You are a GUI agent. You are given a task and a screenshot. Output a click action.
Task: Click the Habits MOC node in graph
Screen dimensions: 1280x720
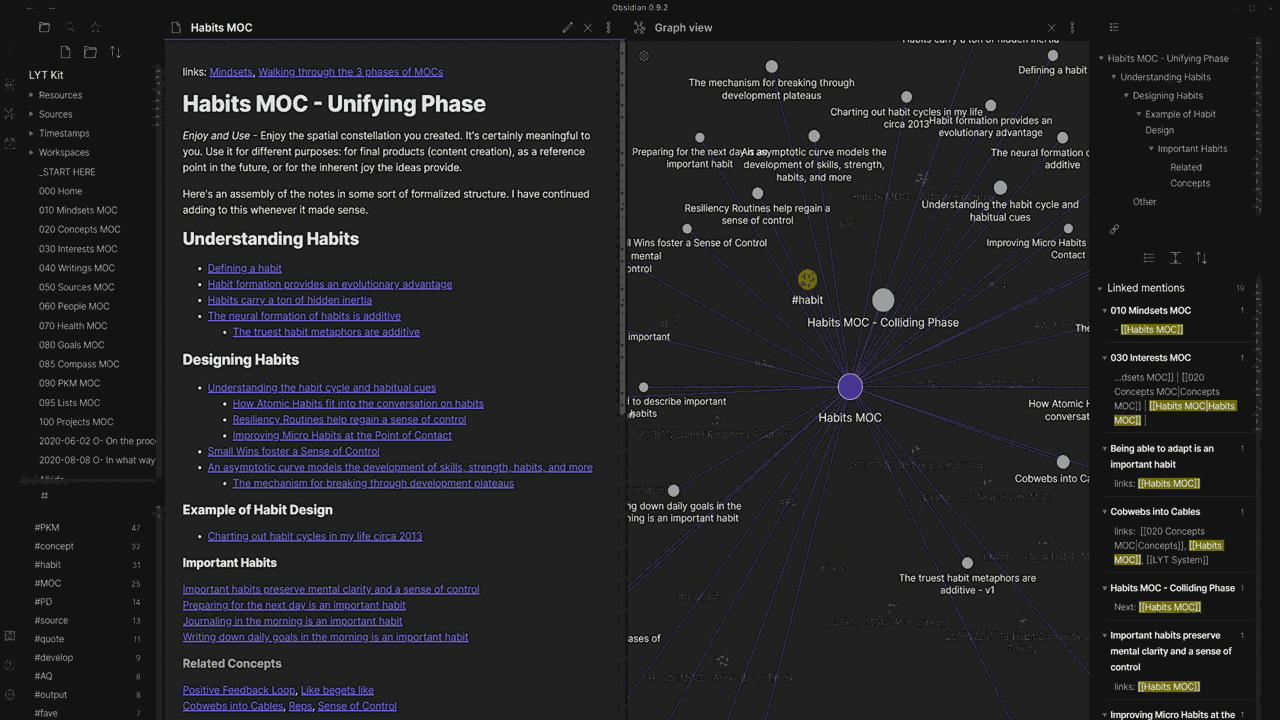(850, 386)
